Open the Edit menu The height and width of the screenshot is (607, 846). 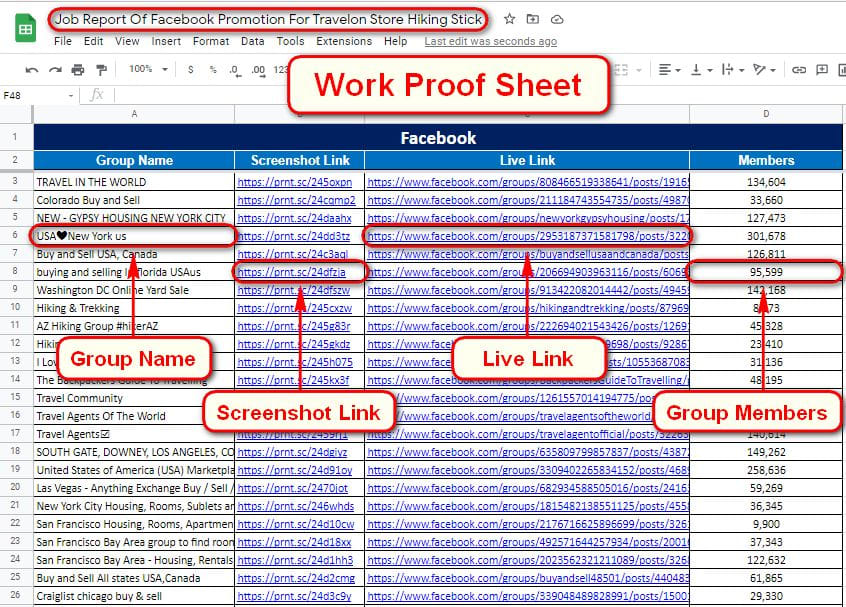click(x=93, y=41)
